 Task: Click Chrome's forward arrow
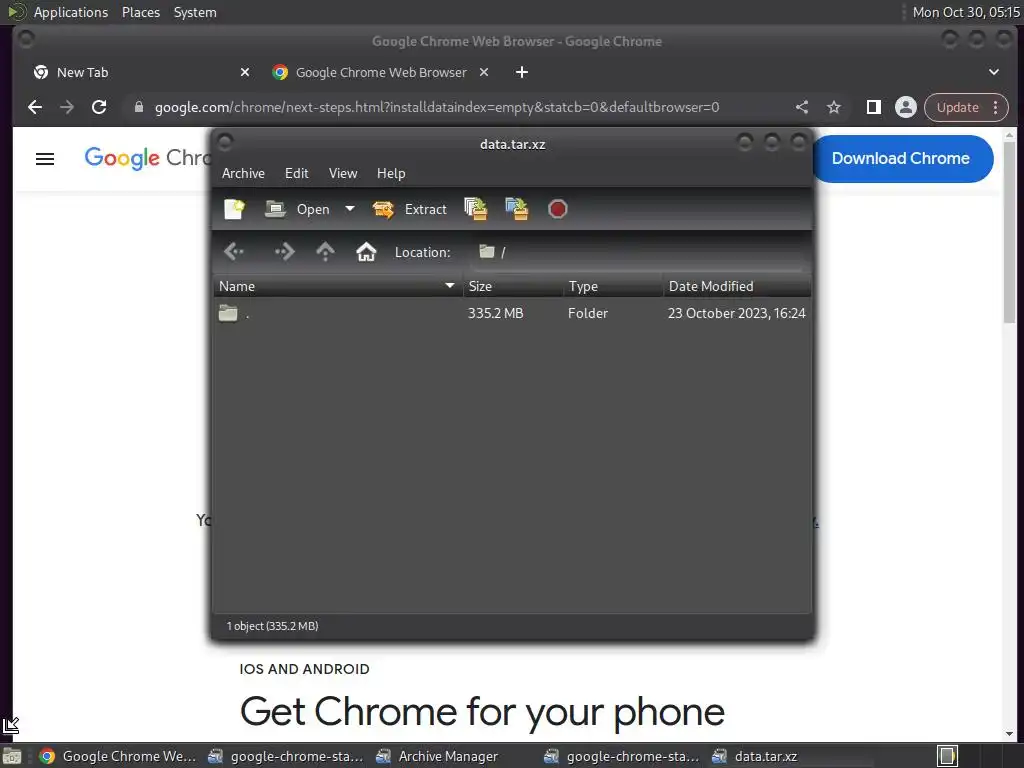point(67,107)
